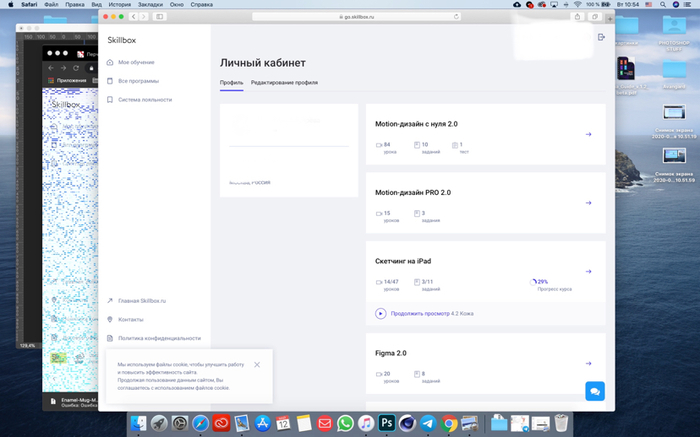This screenshot has height=437, width=700.
Task: Open Скетчинг на iPad course arrow
Action: click(588, 272)
